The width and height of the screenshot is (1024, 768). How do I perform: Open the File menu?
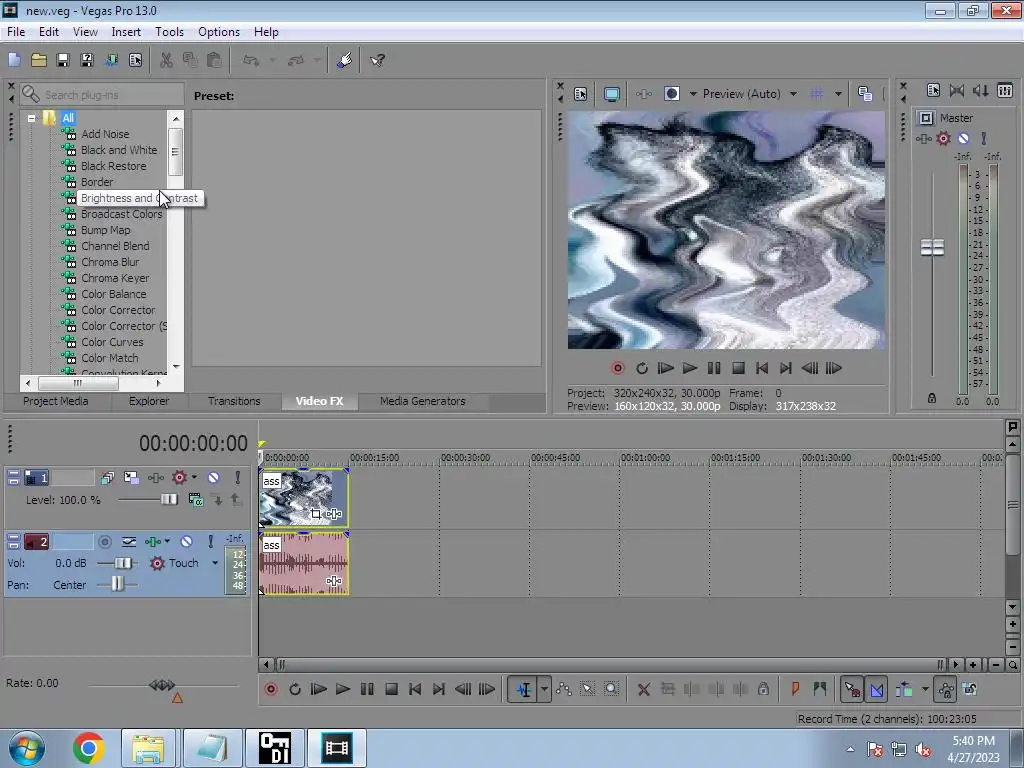coord(16,32)
